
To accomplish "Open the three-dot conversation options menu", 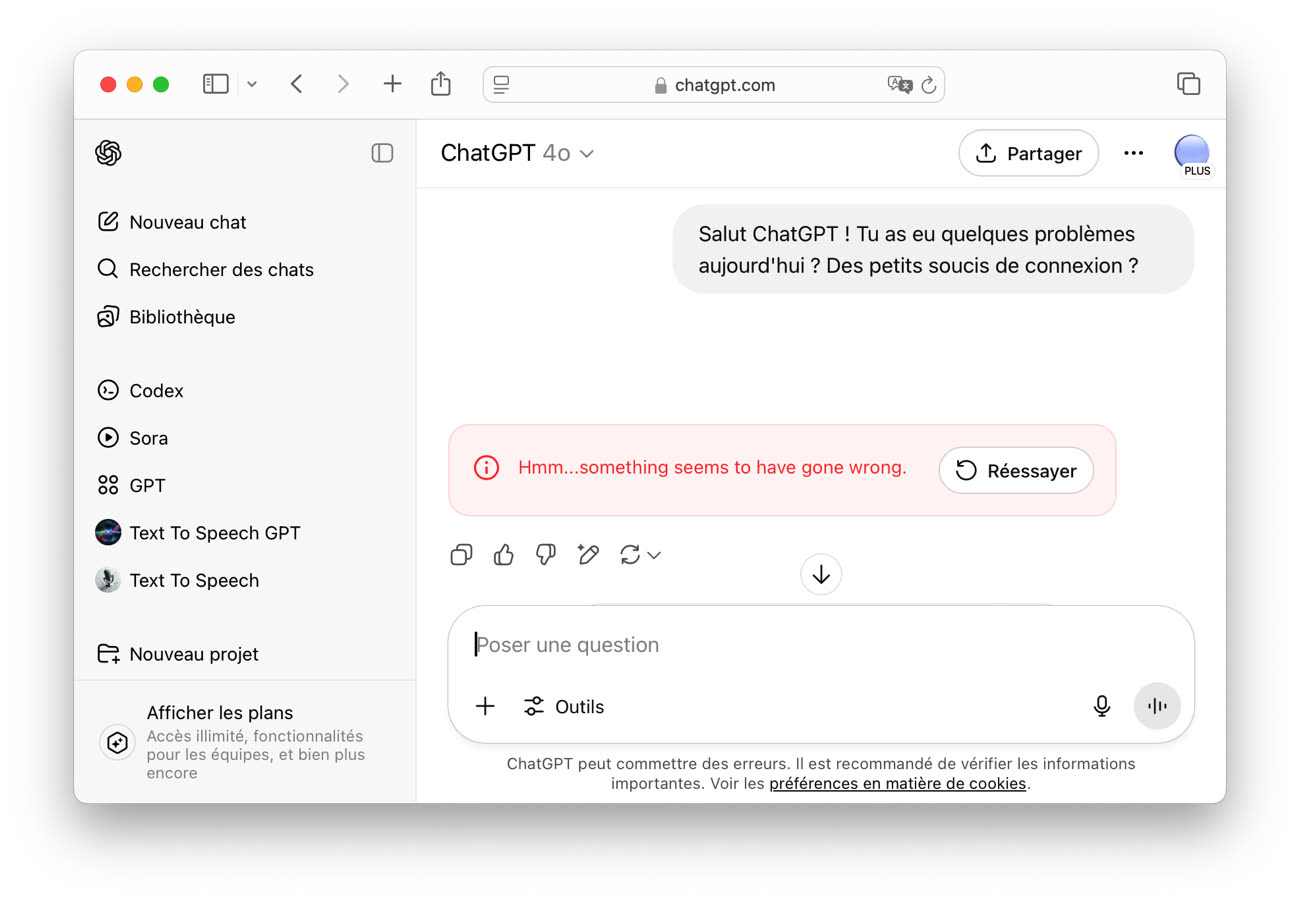I will point(1133,153).
